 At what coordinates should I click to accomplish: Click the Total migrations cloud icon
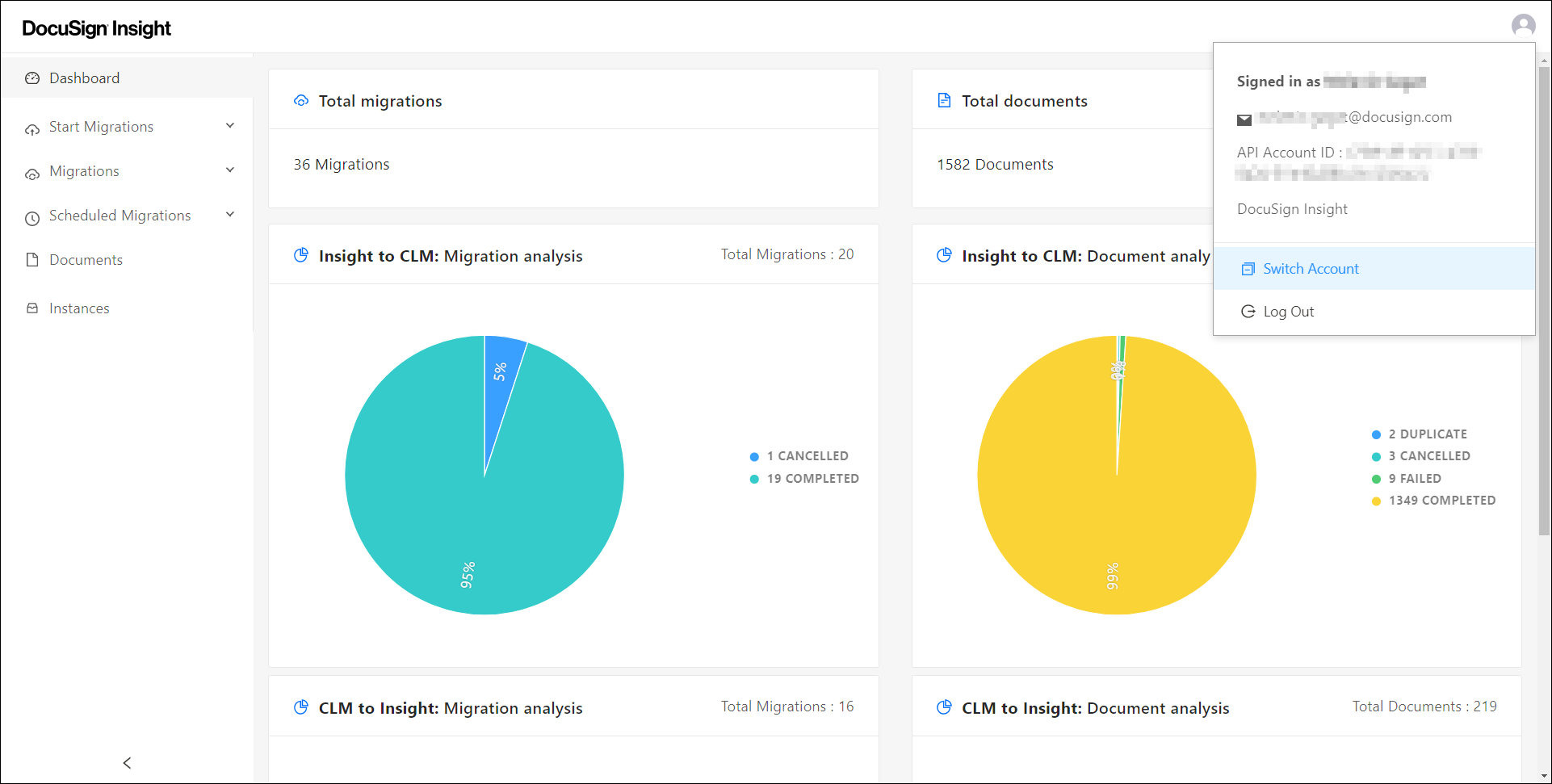pos(301,100)
